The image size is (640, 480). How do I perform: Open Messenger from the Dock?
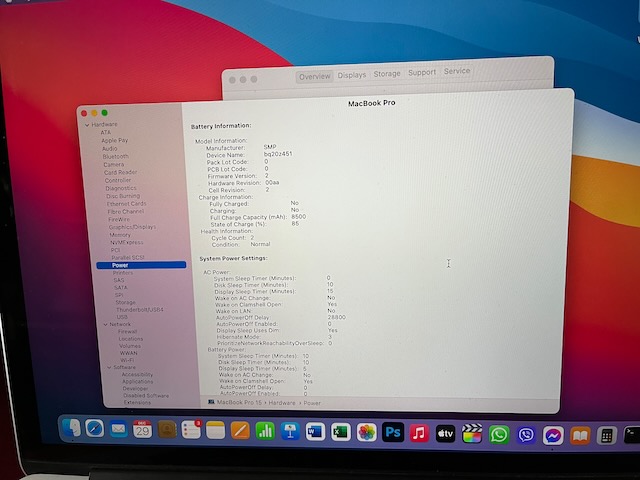553,436
